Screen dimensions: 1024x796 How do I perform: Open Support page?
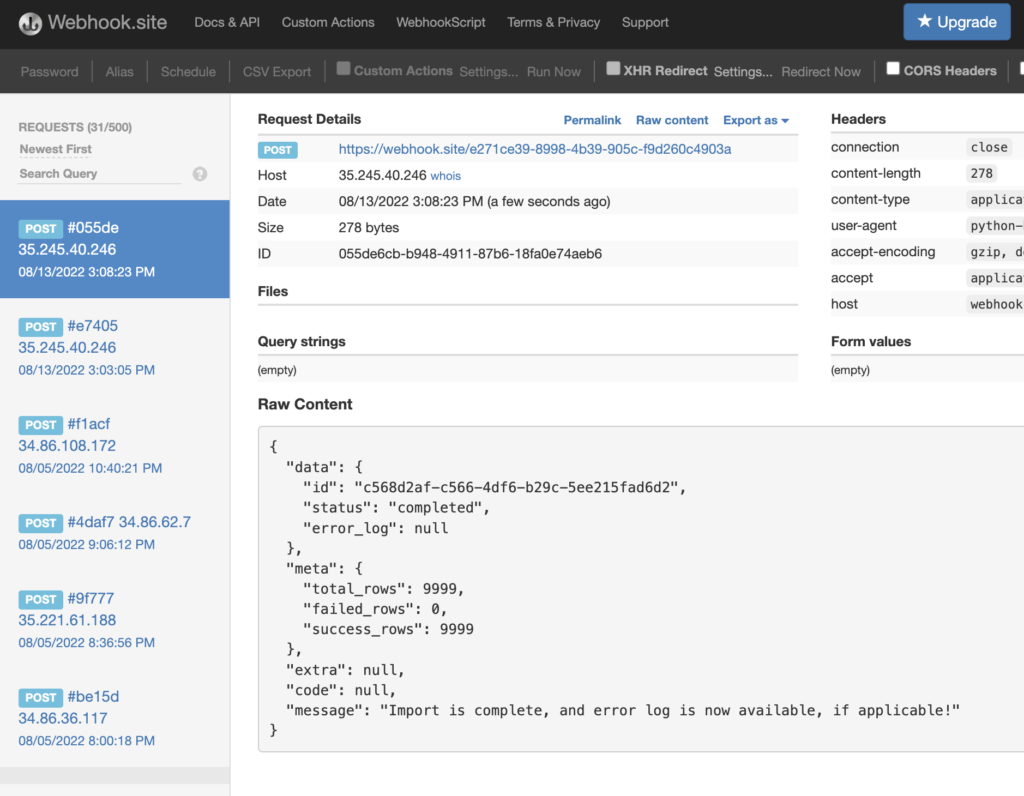645,22
